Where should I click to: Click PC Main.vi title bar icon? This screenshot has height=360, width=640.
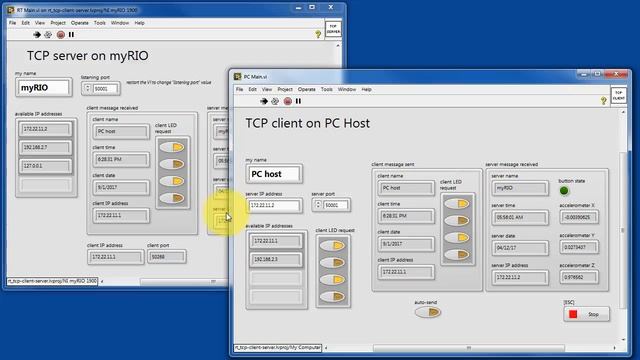coord(238,76)
